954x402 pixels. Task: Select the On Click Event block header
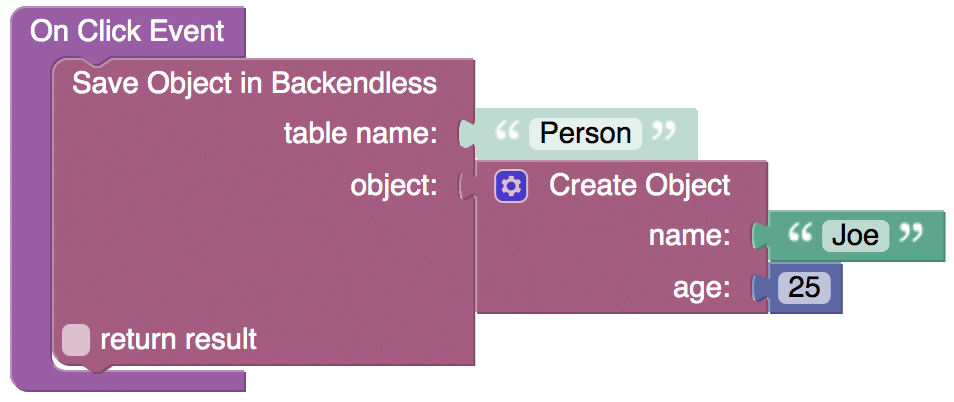click(128, 31)
